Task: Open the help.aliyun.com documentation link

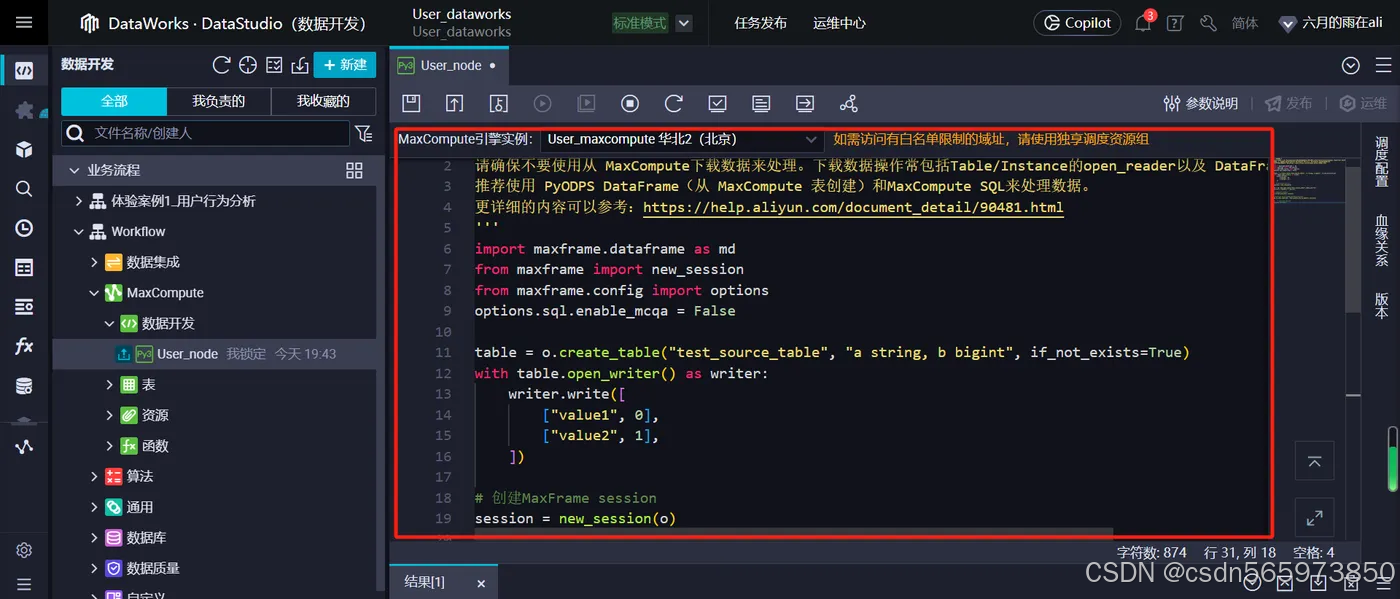Action: pos(853,208)
